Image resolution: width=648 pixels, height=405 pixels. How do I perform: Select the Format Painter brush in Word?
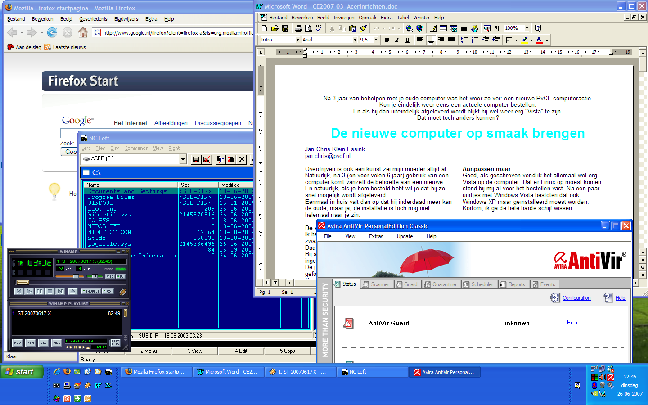(x=363, y=28)
